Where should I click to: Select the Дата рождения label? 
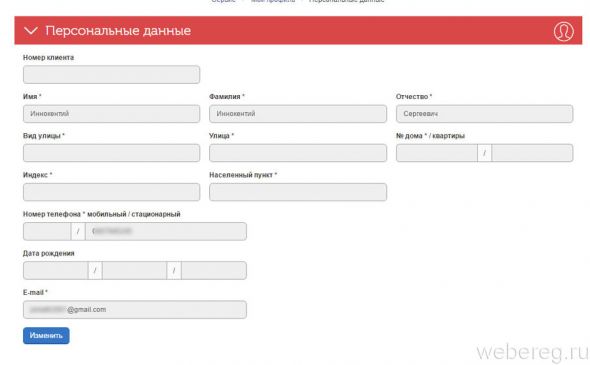pyautogui.click(x=49, y=253)
